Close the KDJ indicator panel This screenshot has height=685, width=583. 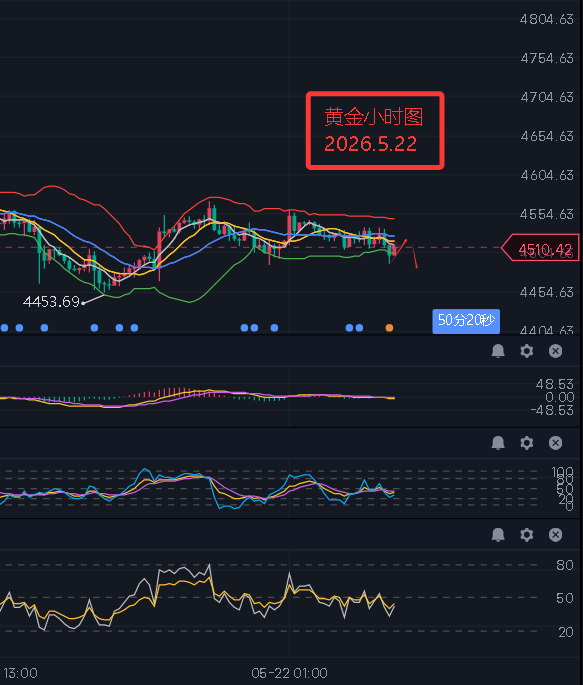[555, 443]
